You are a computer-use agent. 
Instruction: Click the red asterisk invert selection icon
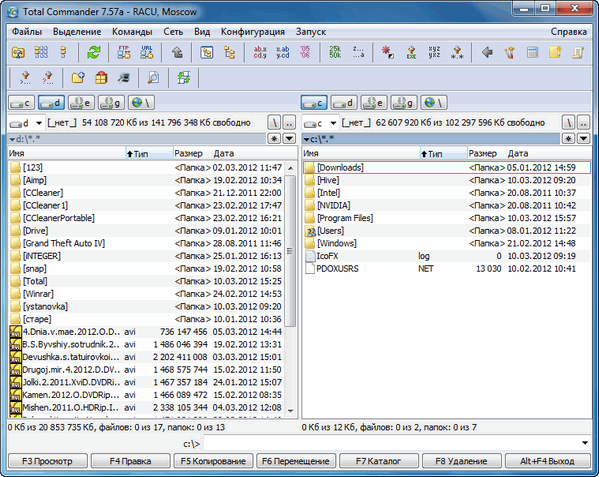(x=388, y=52)
